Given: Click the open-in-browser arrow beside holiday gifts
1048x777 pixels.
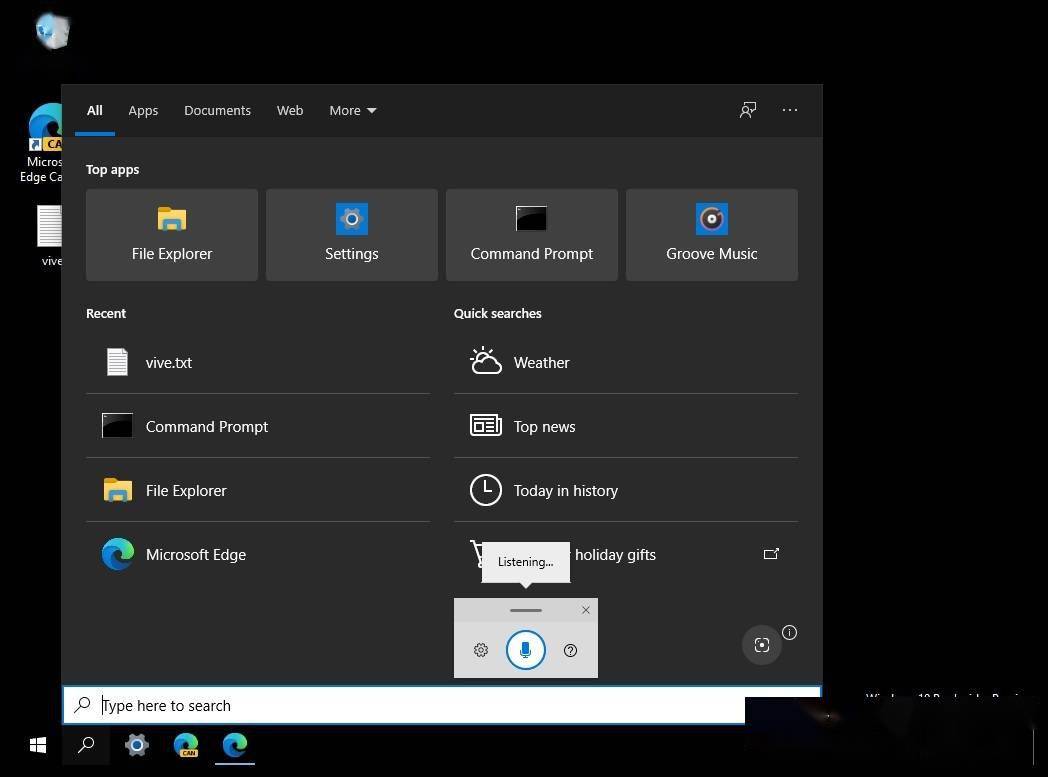Looking at the screenshot, I should click(771, 554).
